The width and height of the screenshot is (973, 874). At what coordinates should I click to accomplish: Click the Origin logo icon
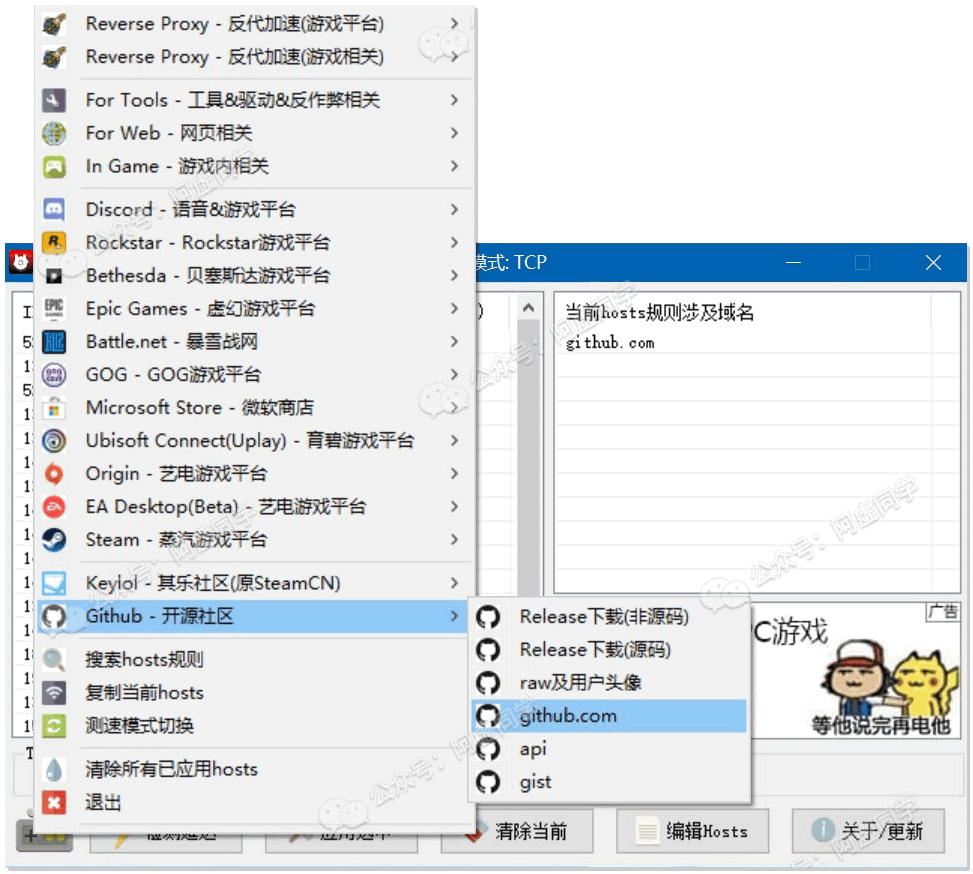54,474
